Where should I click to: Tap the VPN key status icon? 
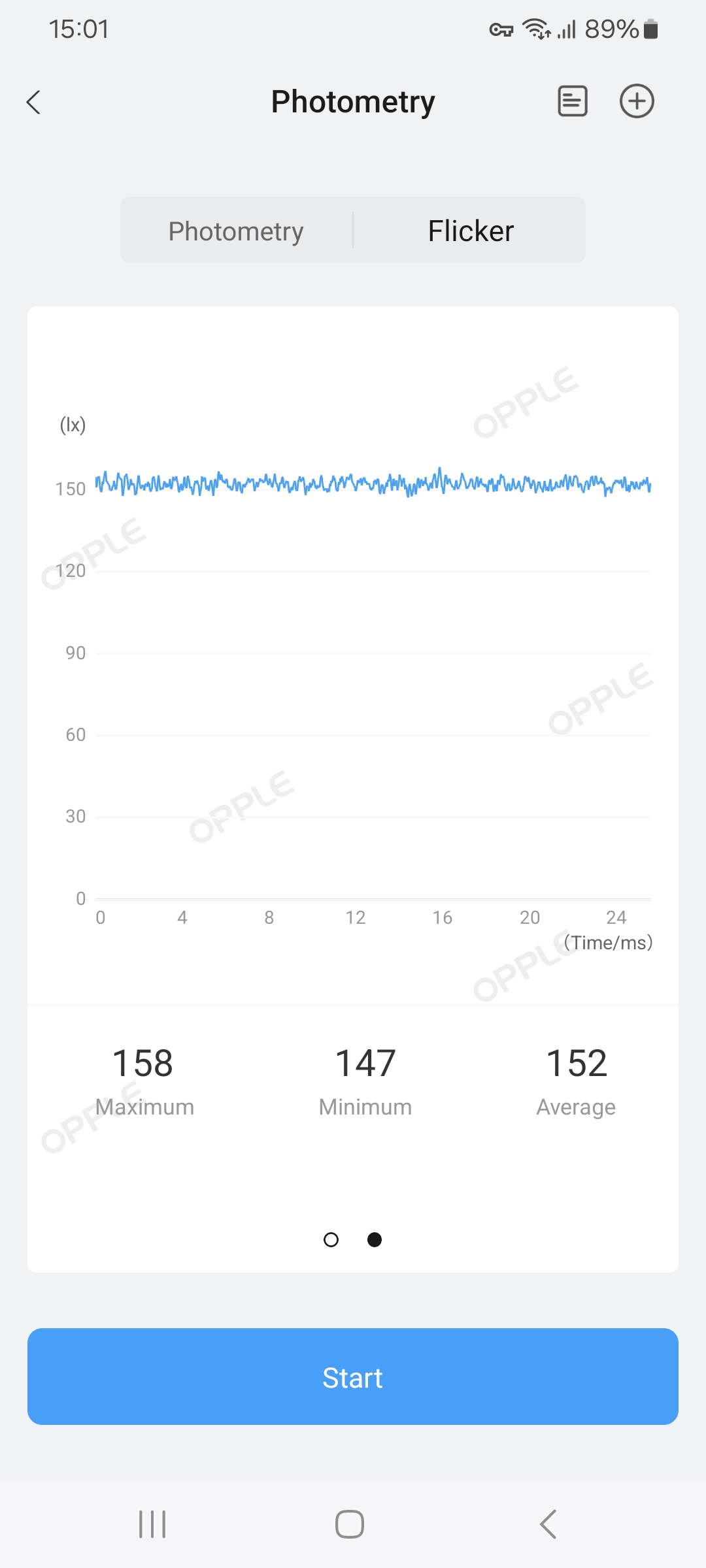point(501,29)
